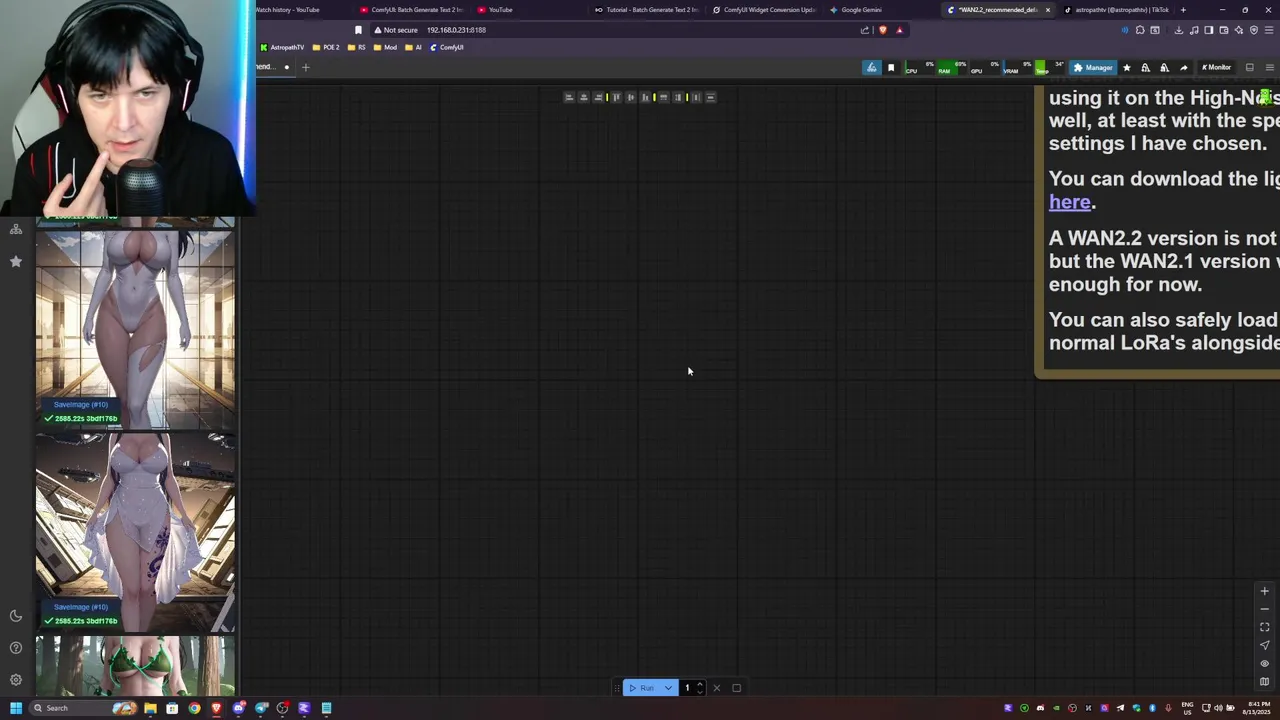Open the green bikini forest thumbnail
This screenshot has width=1280, height=720.
coord(136,666)
